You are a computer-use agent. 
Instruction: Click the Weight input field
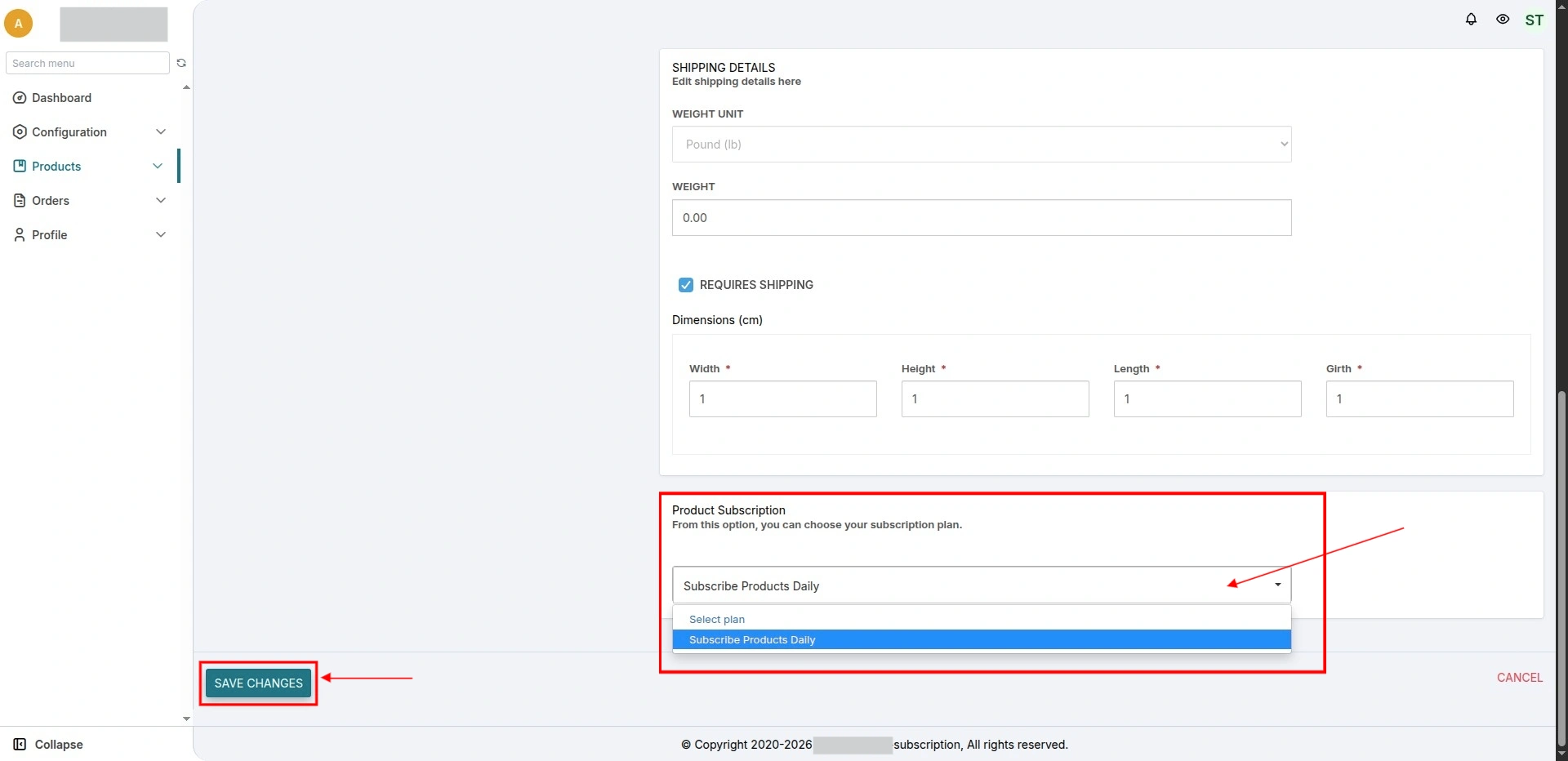[982, 218]
